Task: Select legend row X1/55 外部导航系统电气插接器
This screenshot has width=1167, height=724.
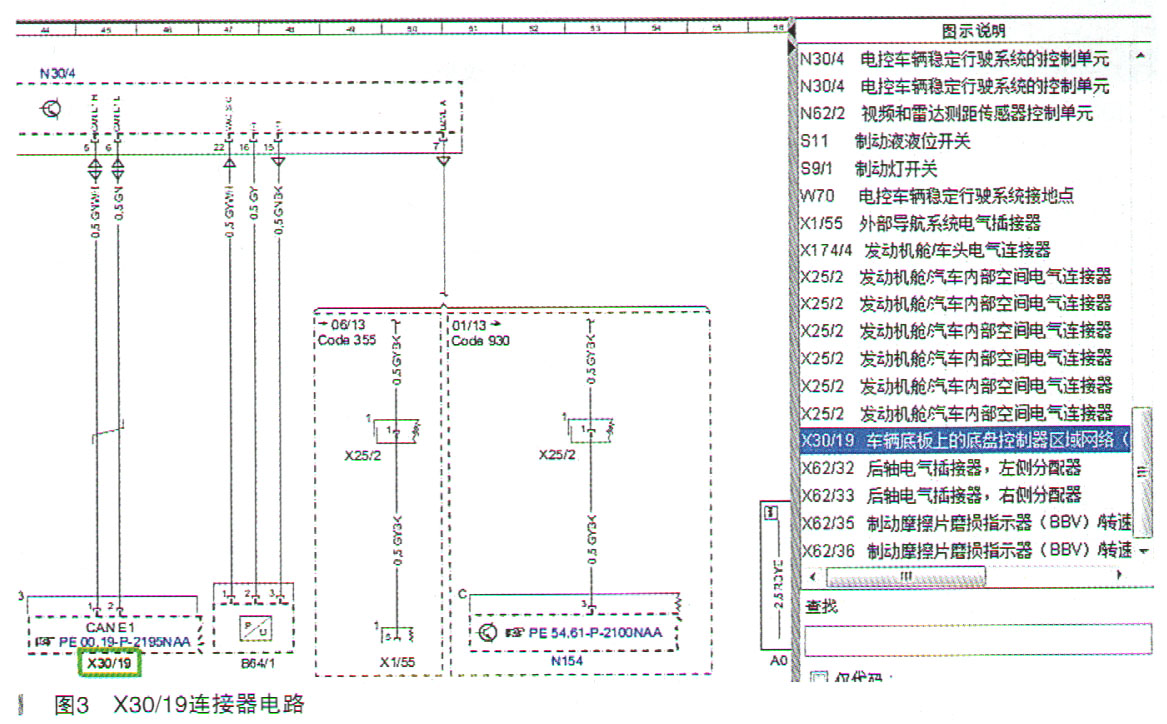Action: click(964, 222)
